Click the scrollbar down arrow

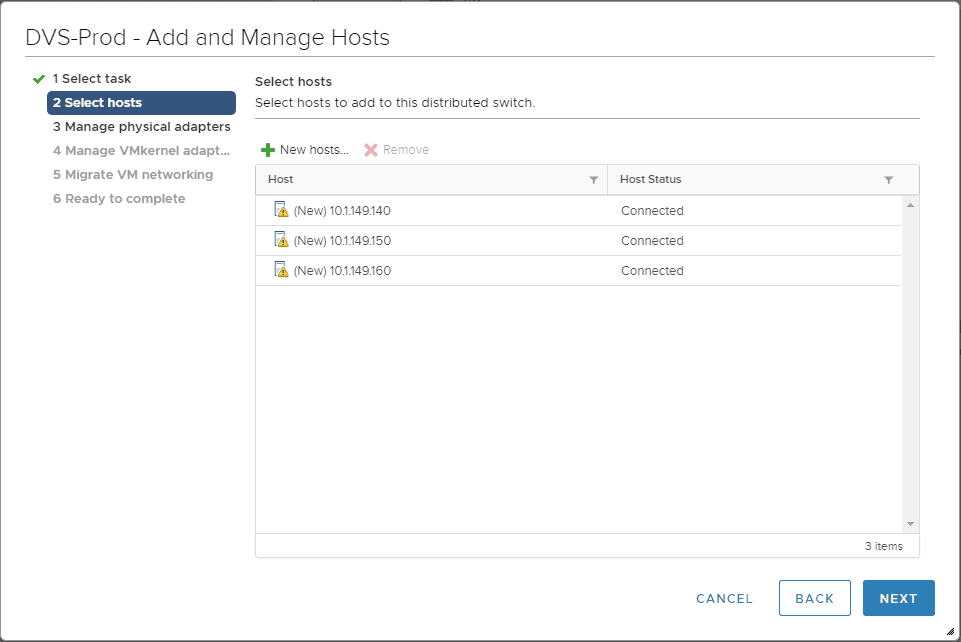pyautogui.click(x=910, y=522)
